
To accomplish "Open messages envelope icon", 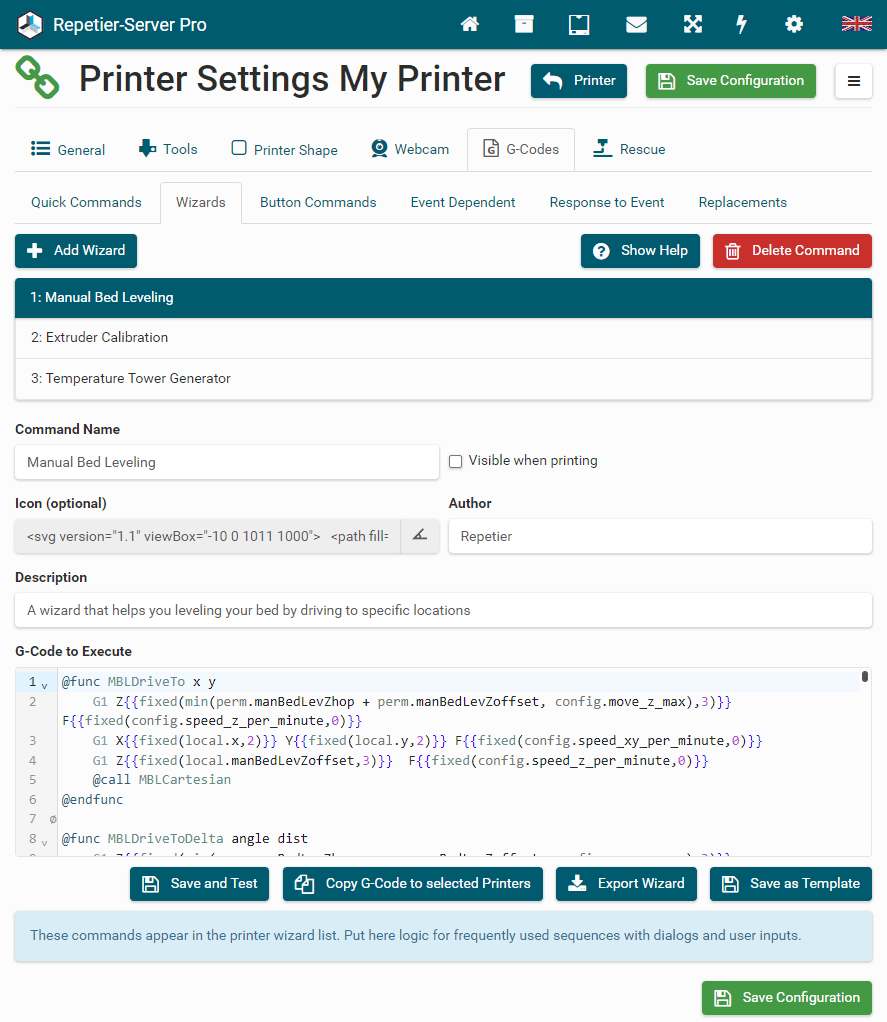I will (x=636, y=25).
